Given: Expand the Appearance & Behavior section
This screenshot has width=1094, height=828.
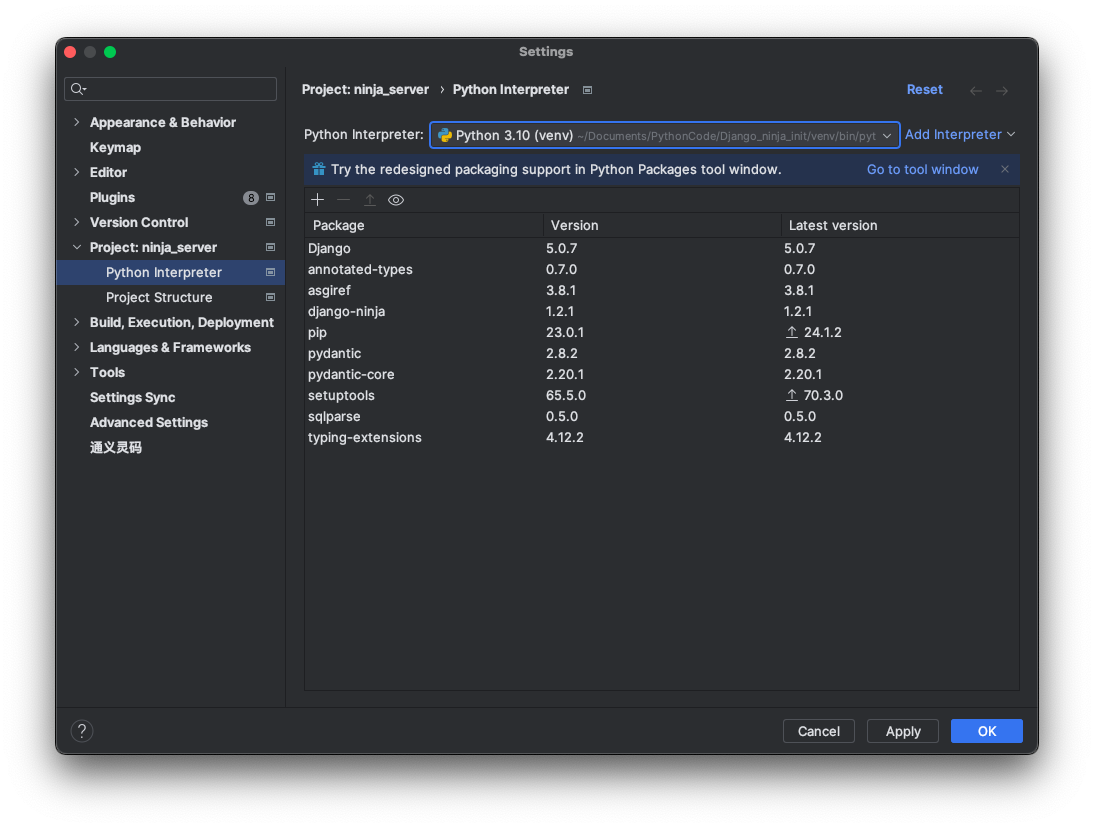Looking at the screenshot, I should pyautogui.click(x=77, y=122).
